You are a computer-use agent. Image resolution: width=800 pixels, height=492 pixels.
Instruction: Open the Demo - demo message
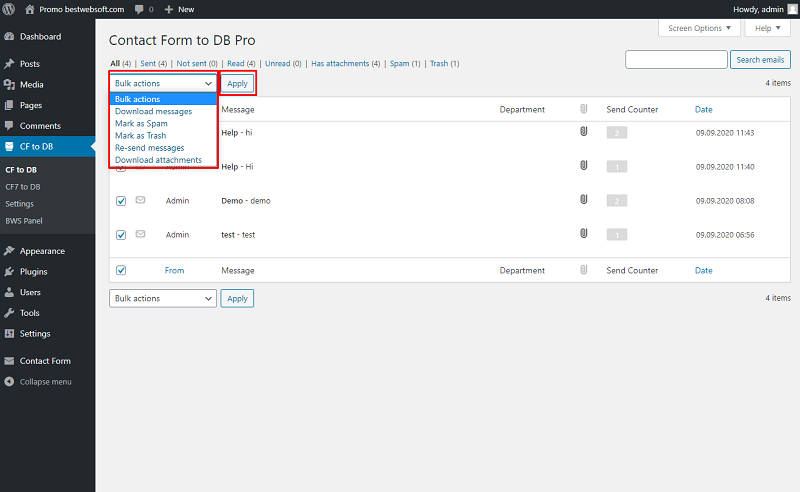click(246, 201)
